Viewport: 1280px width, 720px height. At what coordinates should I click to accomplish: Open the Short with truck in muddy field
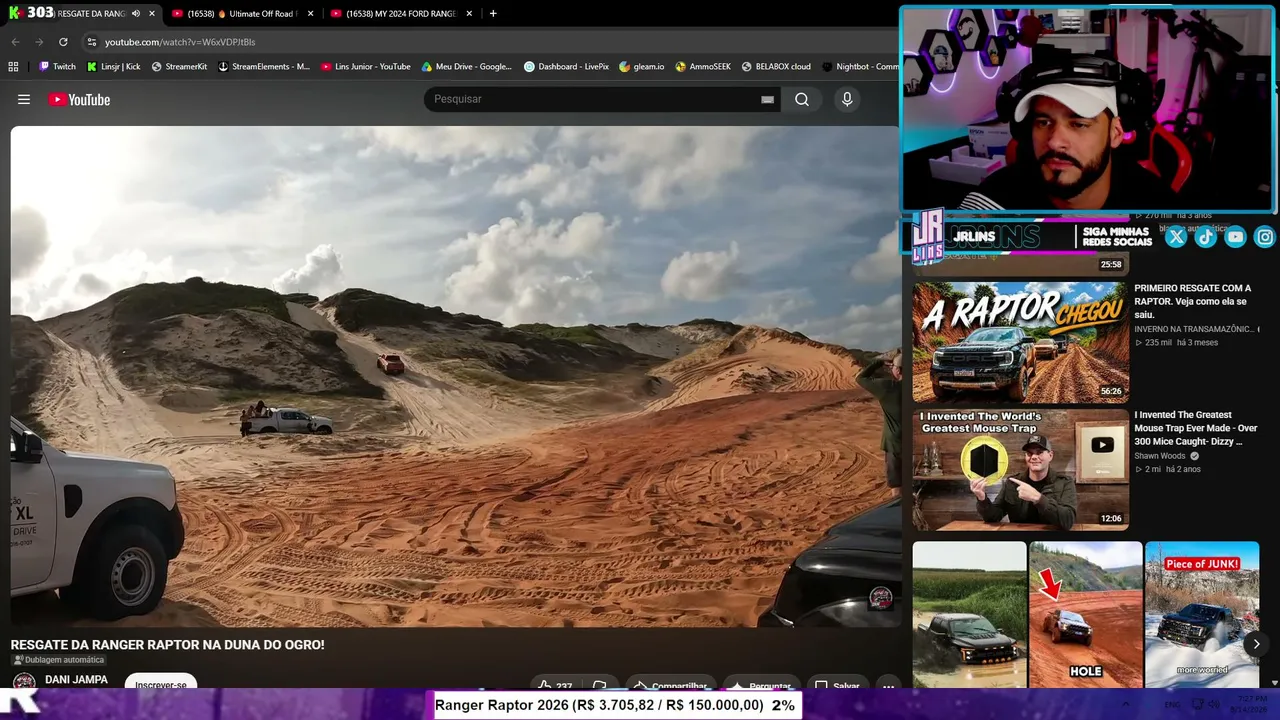[969, 614]
